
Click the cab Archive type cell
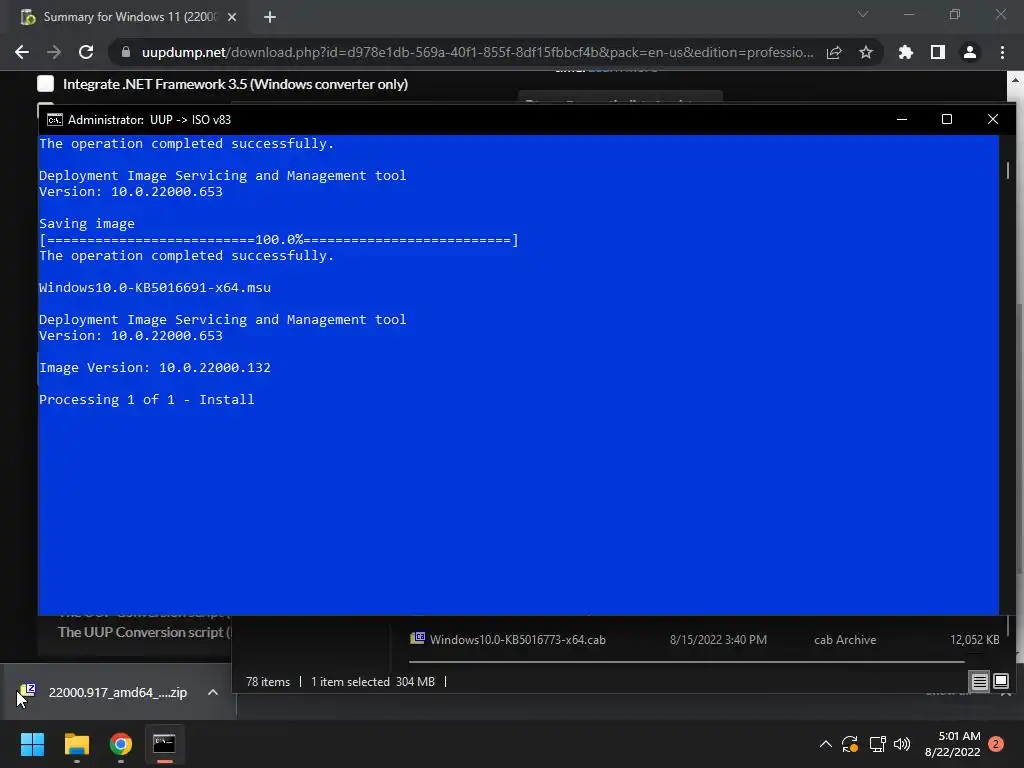pos(845,640)
